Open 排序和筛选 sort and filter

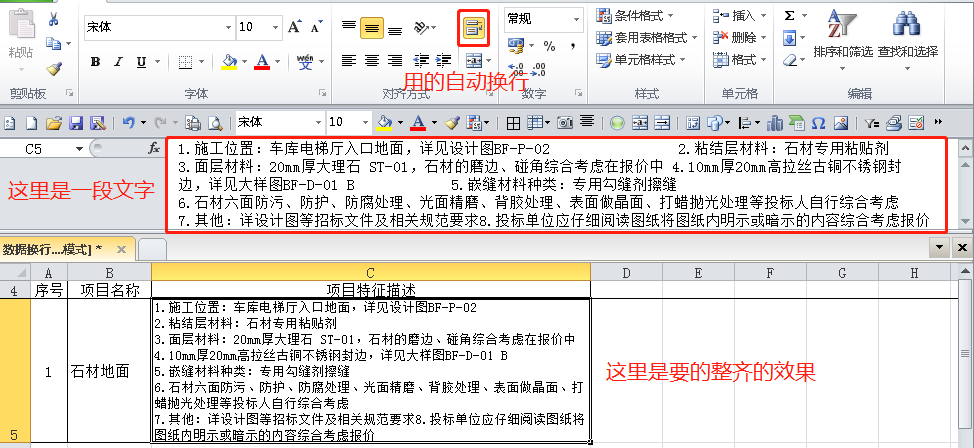click(x=843, y=40)
